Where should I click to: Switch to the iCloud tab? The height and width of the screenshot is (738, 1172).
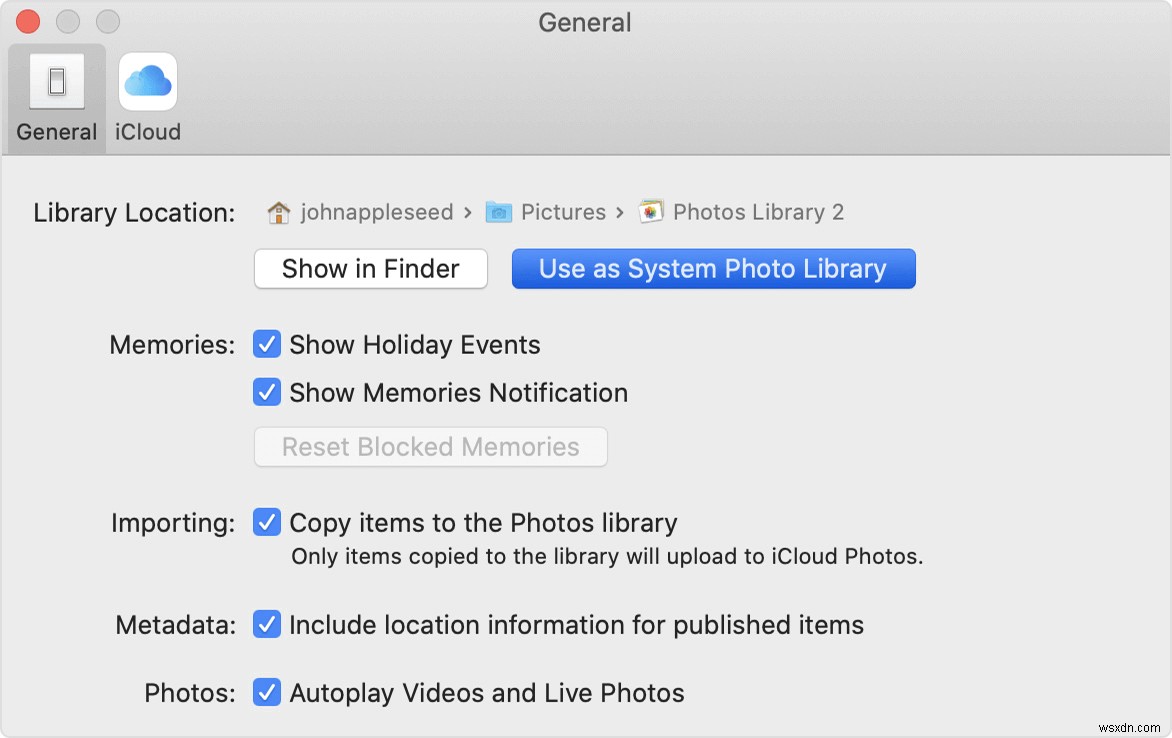coord(147,95)
